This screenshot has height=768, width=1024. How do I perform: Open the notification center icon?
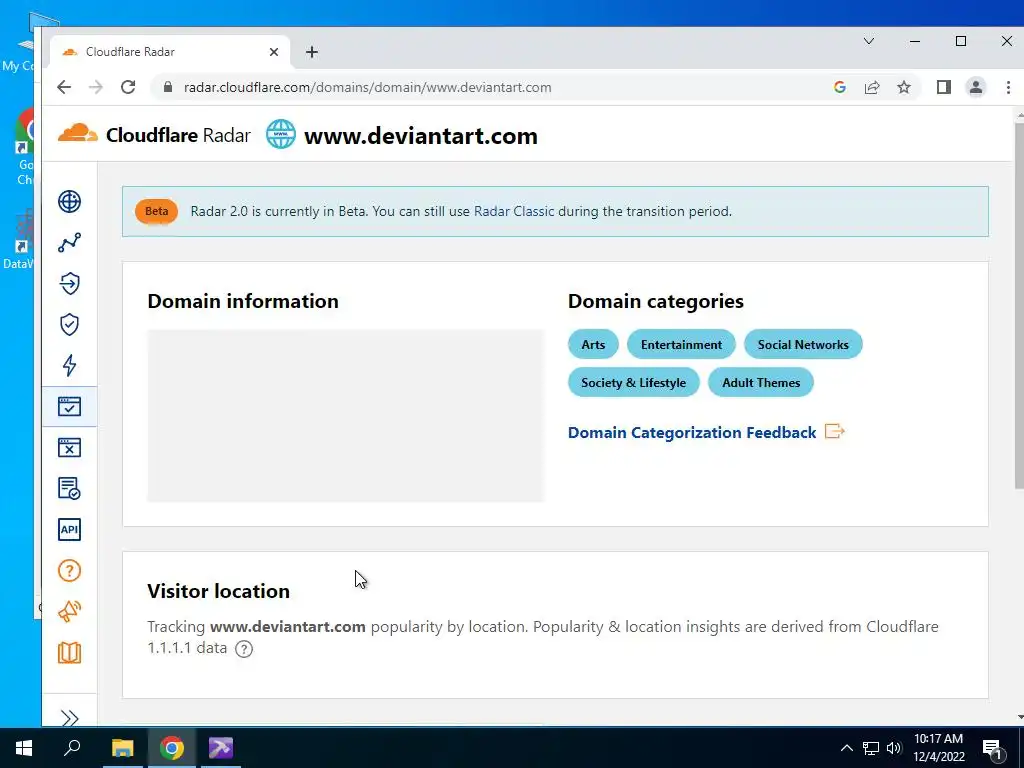(992, 748)
